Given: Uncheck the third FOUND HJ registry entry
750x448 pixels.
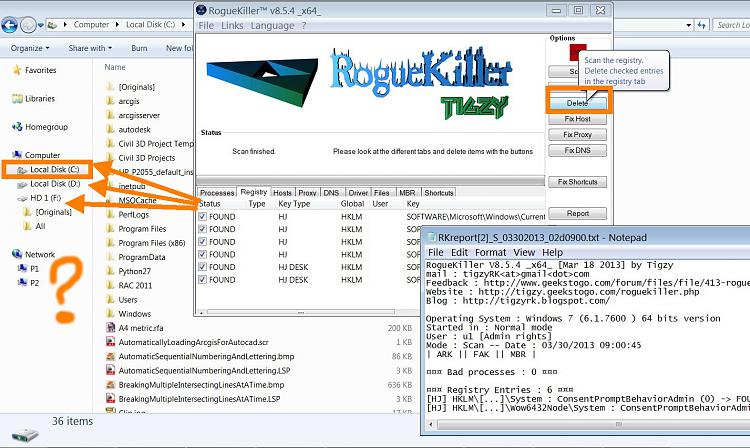Looking at the screenshot, I should pyautogui.click(x=202, y=242).
